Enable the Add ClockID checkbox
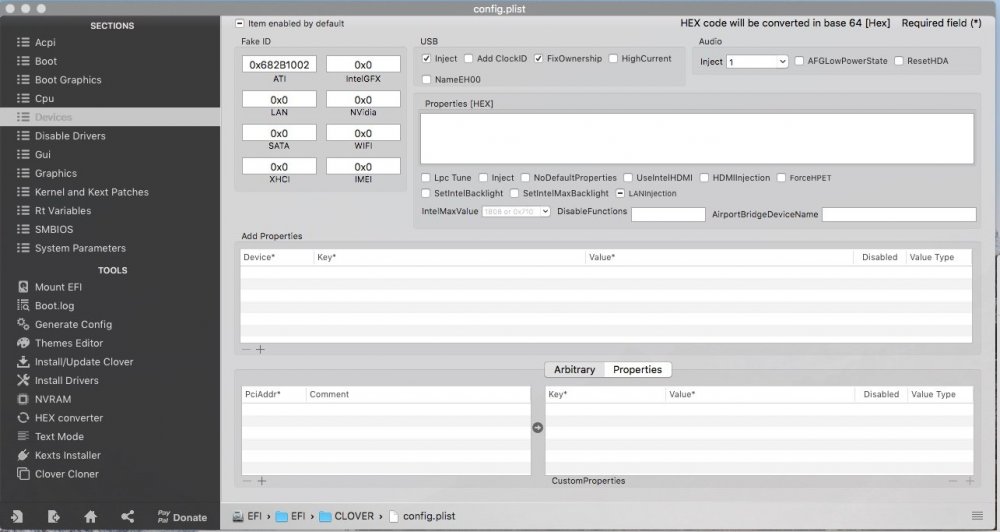 coord(468,59)
